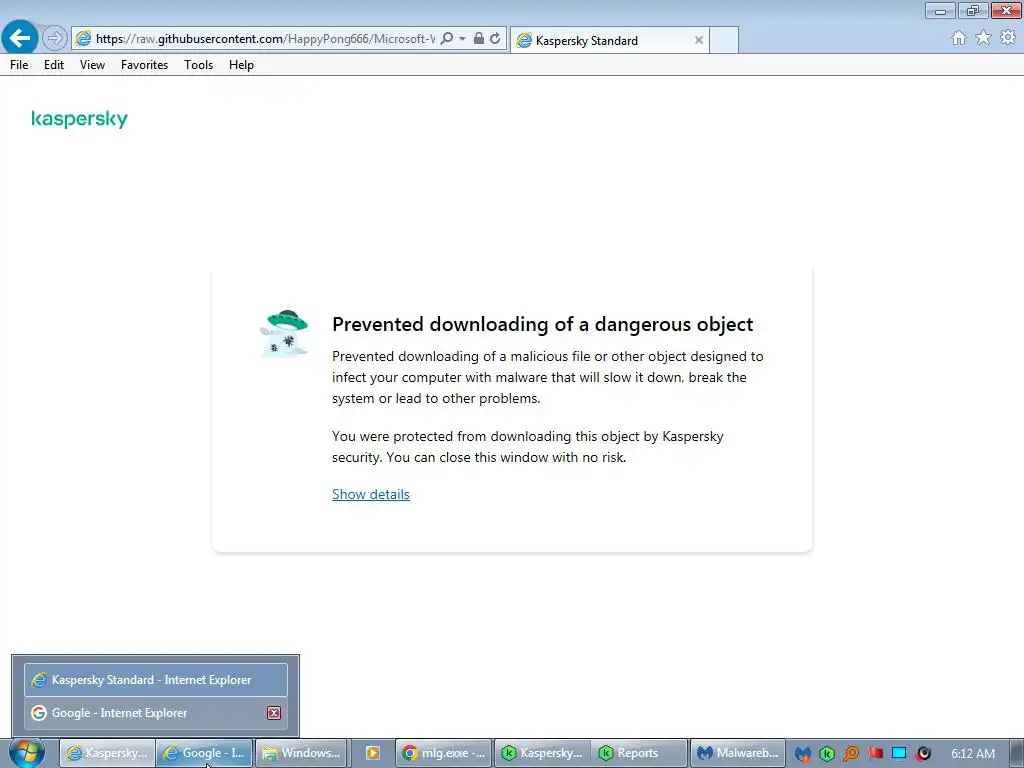Click the Show details link
The width and height of the screenshot is (1024, 768).
coord(370,494)
